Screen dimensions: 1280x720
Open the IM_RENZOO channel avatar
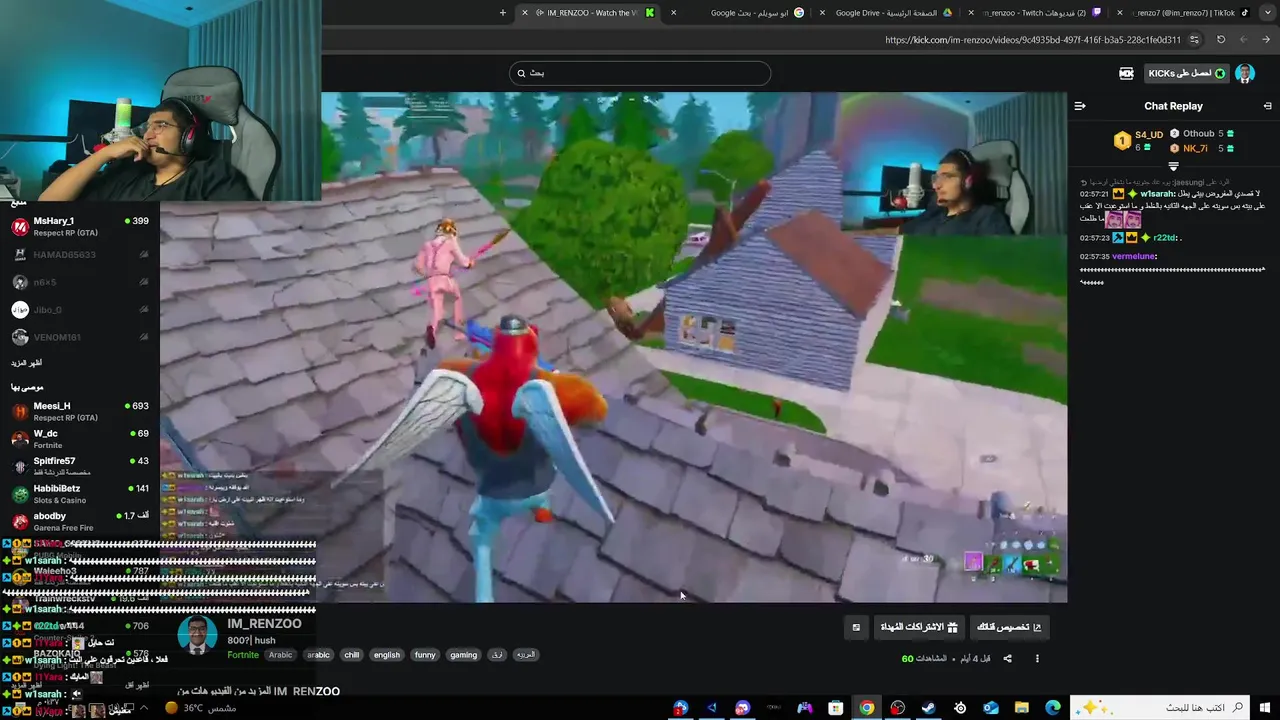197,636
